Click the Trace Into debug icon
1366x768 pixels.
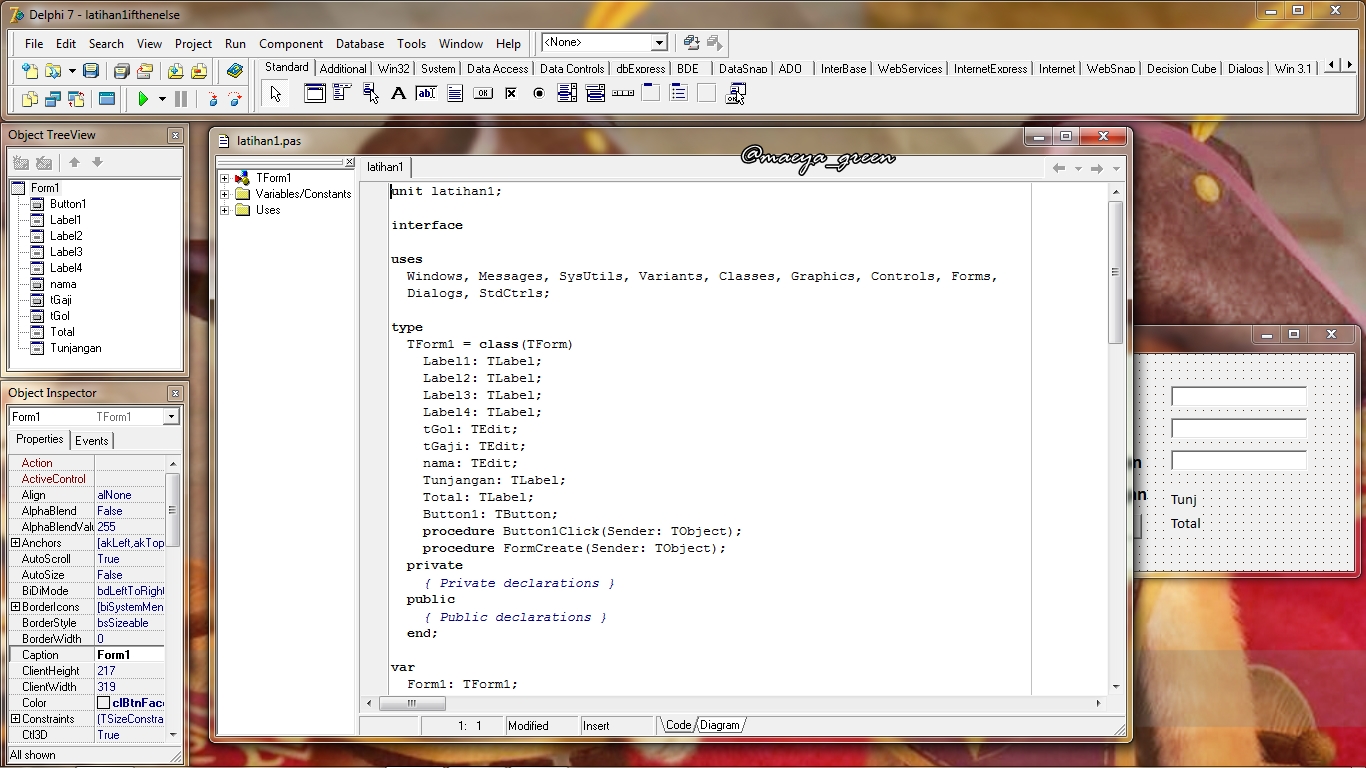point(212,99)
